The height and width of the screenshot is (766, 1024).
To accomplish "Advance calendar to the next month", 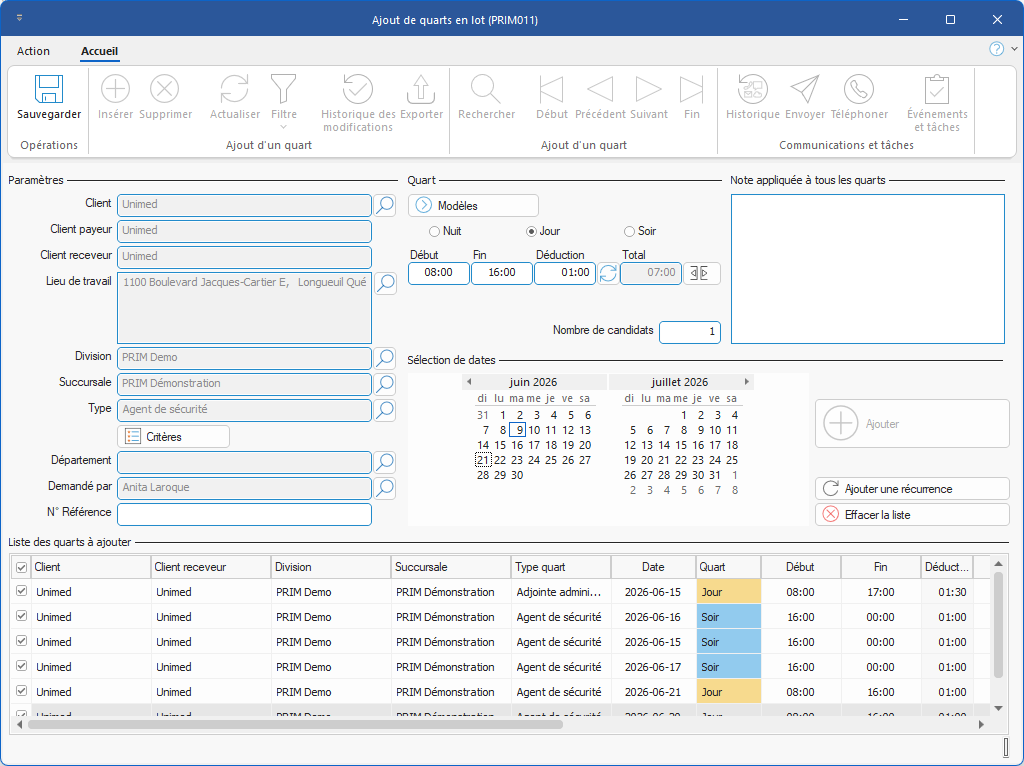I will (x=746, y=381).
